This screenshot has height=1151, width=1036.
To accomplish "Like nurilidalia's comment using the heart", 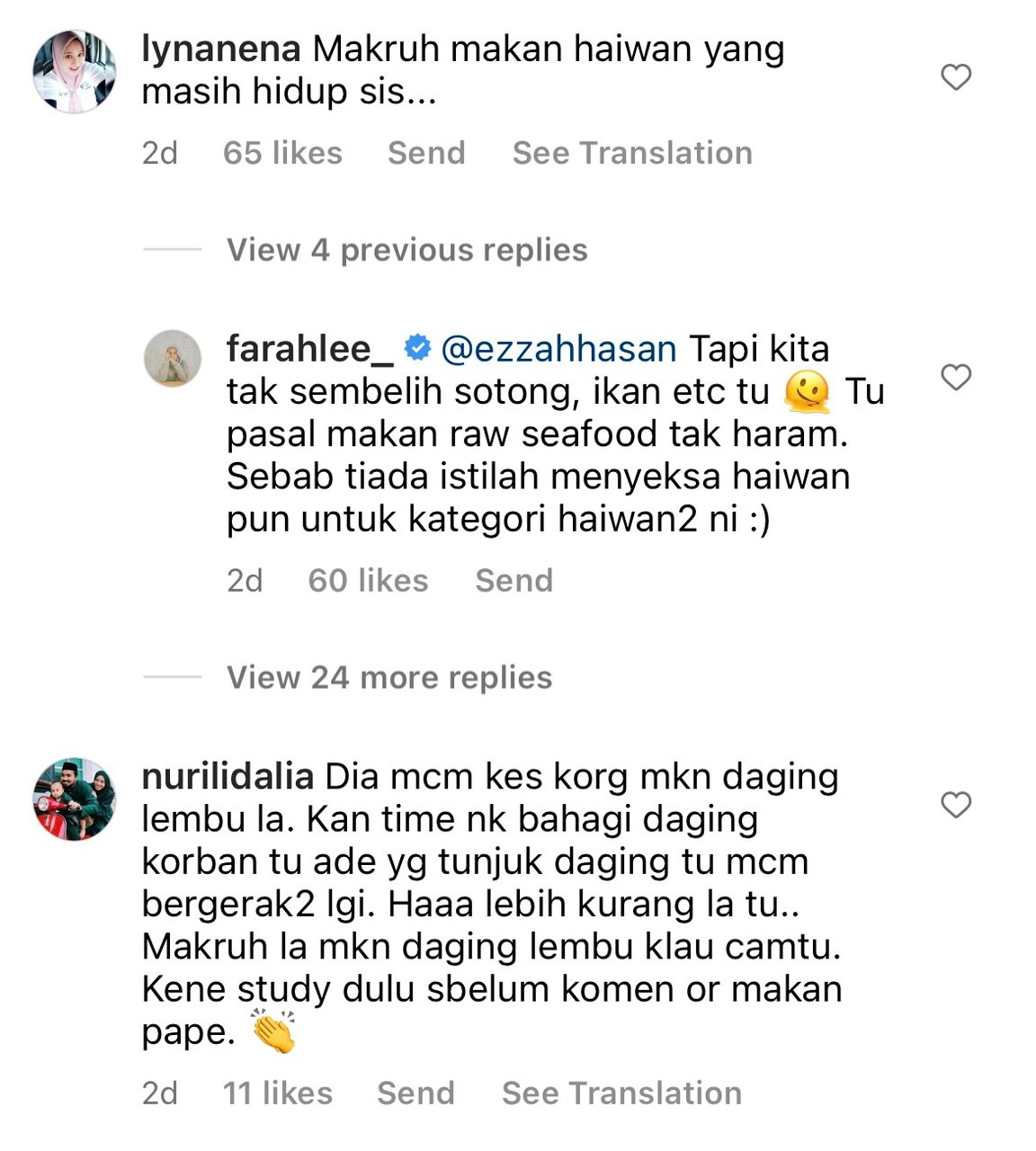I will tap(956, 805).
